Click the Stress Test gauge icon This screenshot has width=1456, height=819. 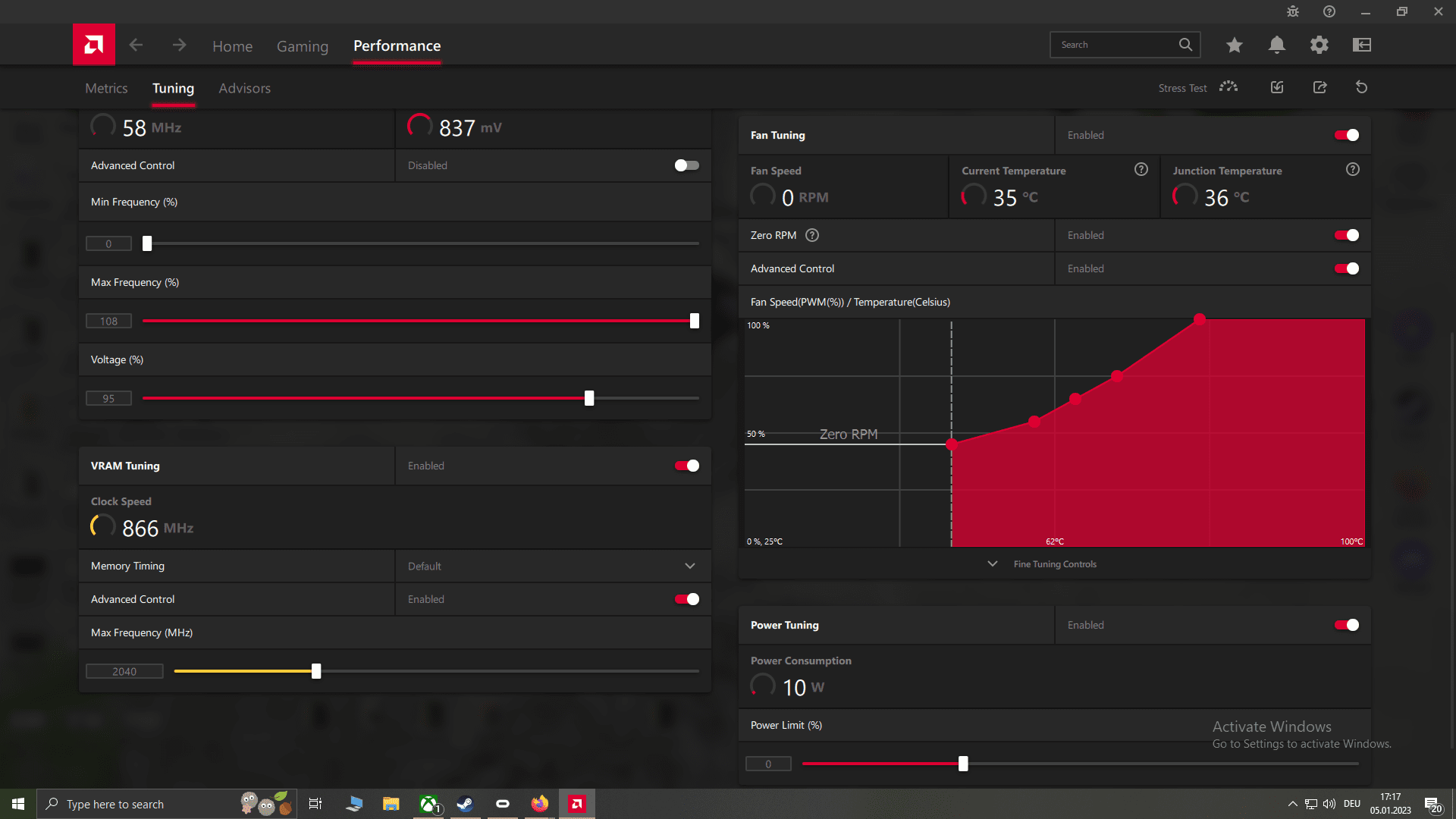(x=1228, y=87)
